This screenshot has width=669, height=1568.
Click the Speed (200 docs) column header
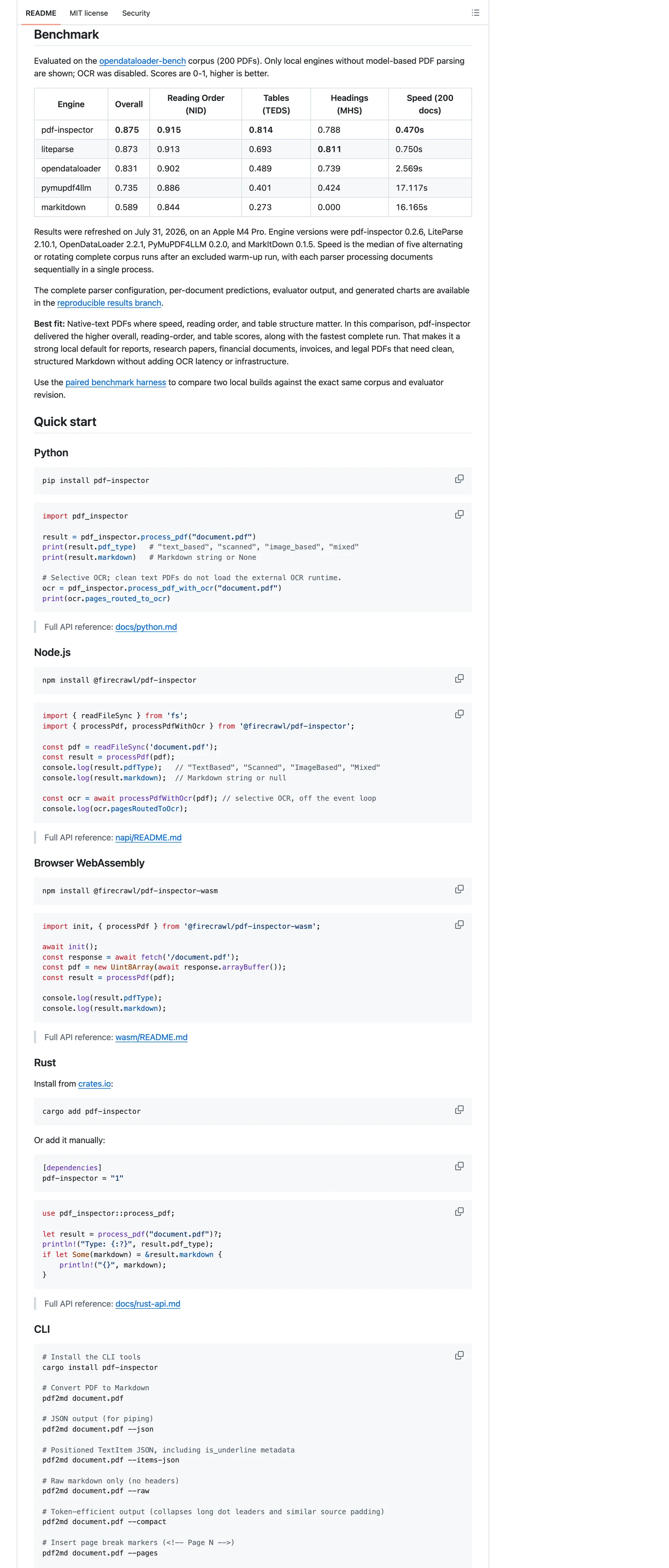430,104
